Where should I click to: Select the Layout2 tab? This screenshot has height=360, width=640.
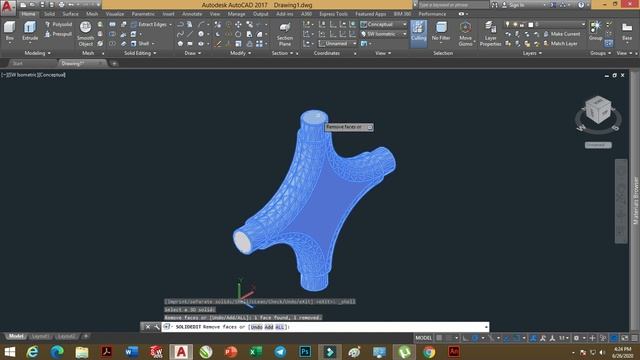[x=66, y=336]
